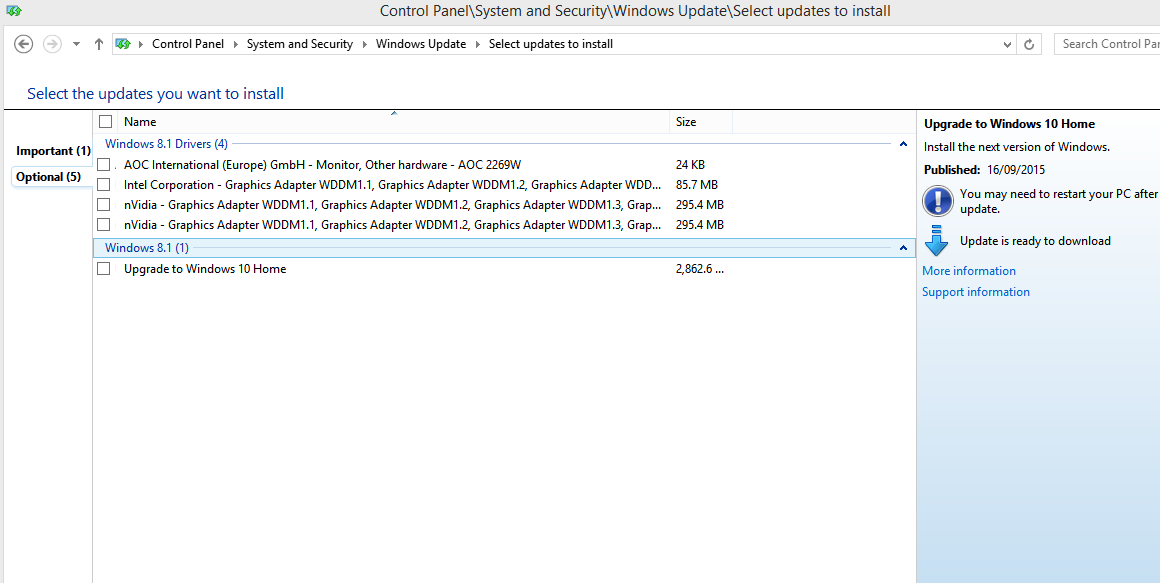The height and width of the screenshot is (583, 1160).
Task: Click the 2,862.6 size value
Action: coord(699,269)
